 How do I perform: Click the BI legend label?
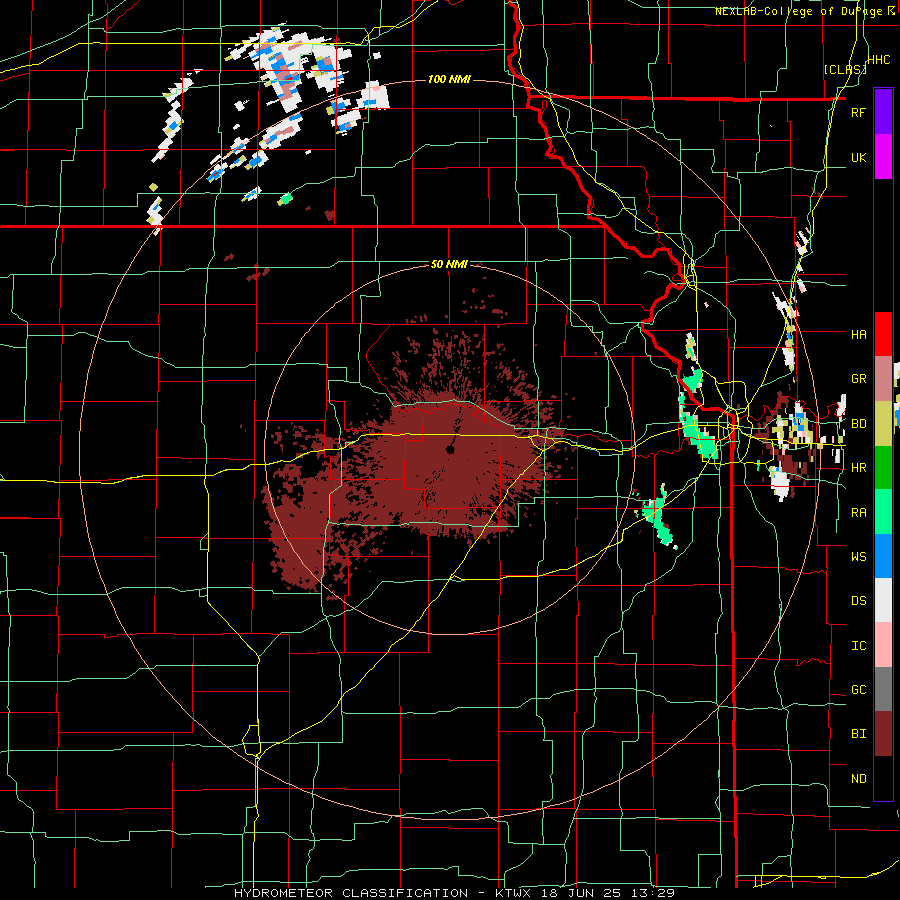(x=858, y=734)
